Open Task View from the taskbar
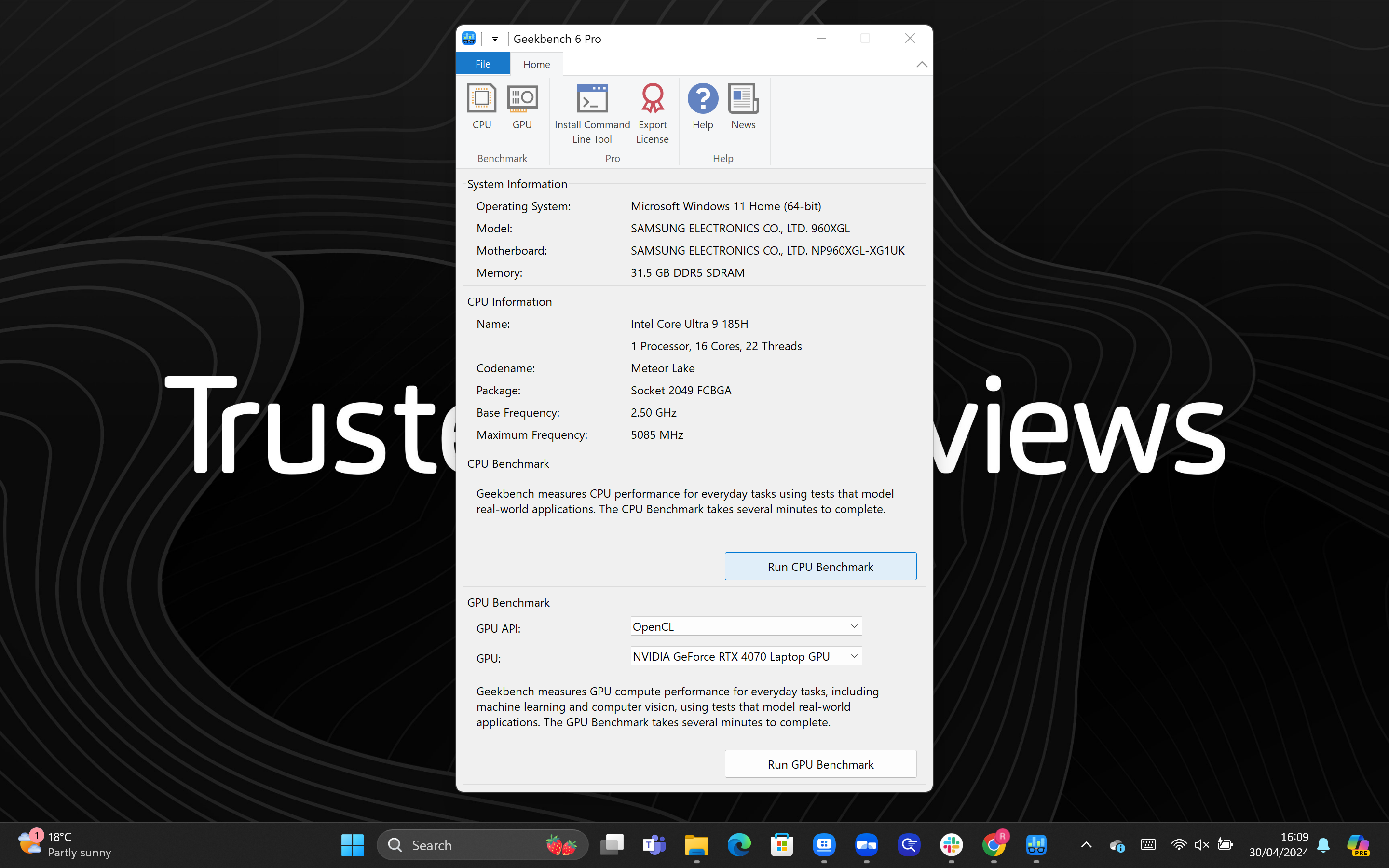Image resolution: width=1389 pixels, height=868 pixels. click(612, 845)
